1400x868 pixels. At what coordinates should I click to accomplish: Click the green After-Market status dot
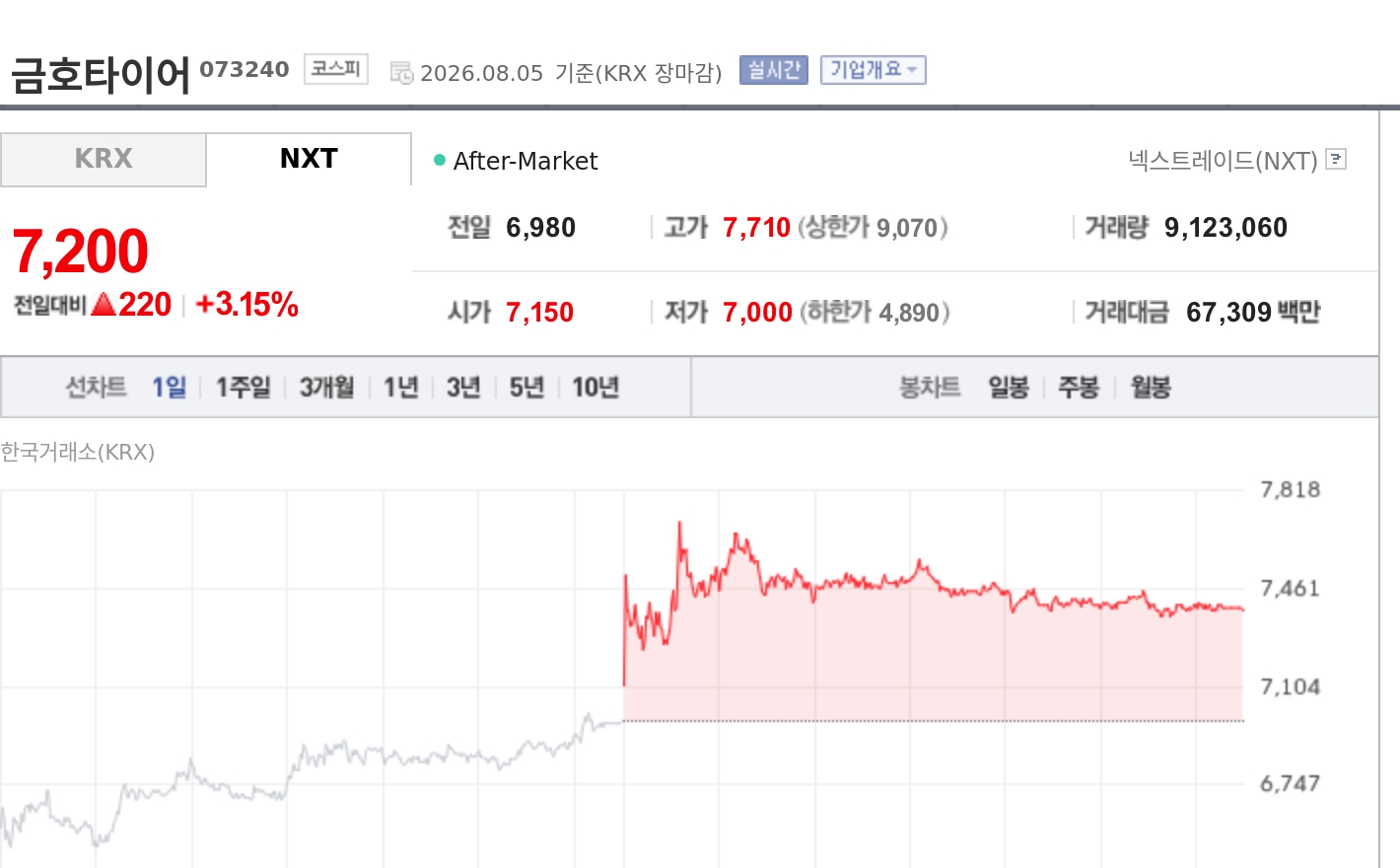click(x=440, y=160)
